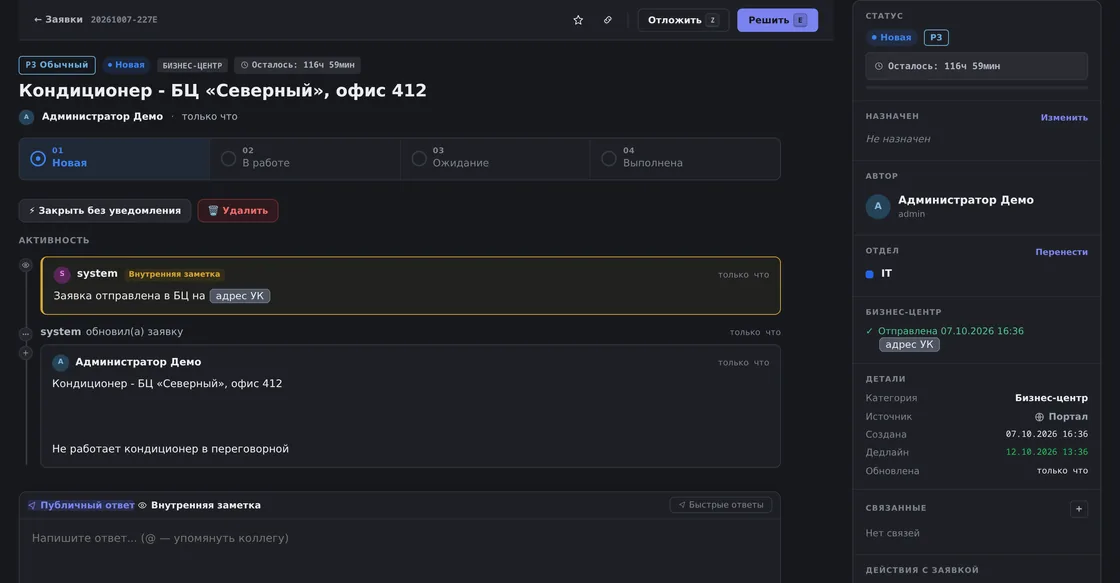Set ticket stage to 03 Ожидание

[x=495, y=159]
